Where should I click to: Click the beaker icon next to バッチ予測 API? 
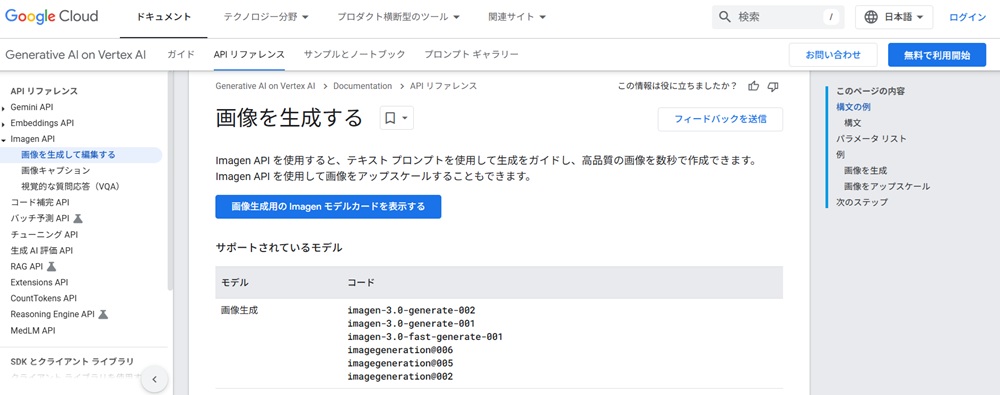click(x=78, y=218)
